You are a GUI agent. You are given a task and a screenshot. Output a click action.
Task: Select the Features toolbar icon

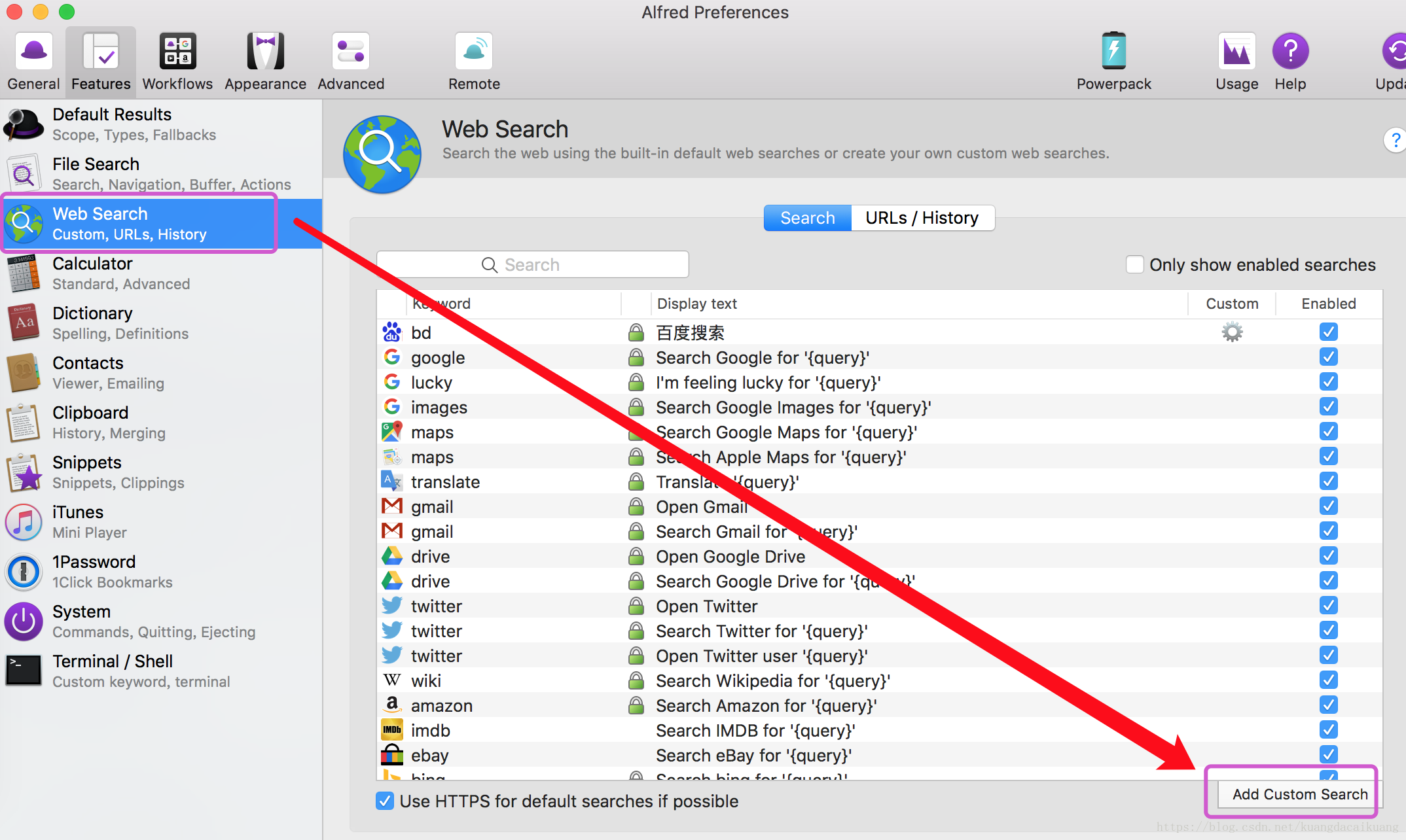(101, 61)
